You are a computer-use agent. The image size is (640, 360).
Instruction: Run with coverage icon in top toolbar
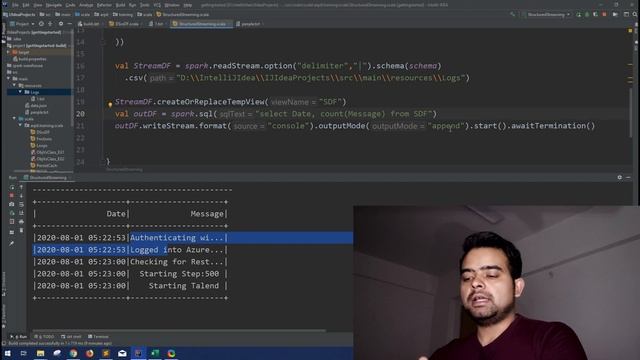596,15
